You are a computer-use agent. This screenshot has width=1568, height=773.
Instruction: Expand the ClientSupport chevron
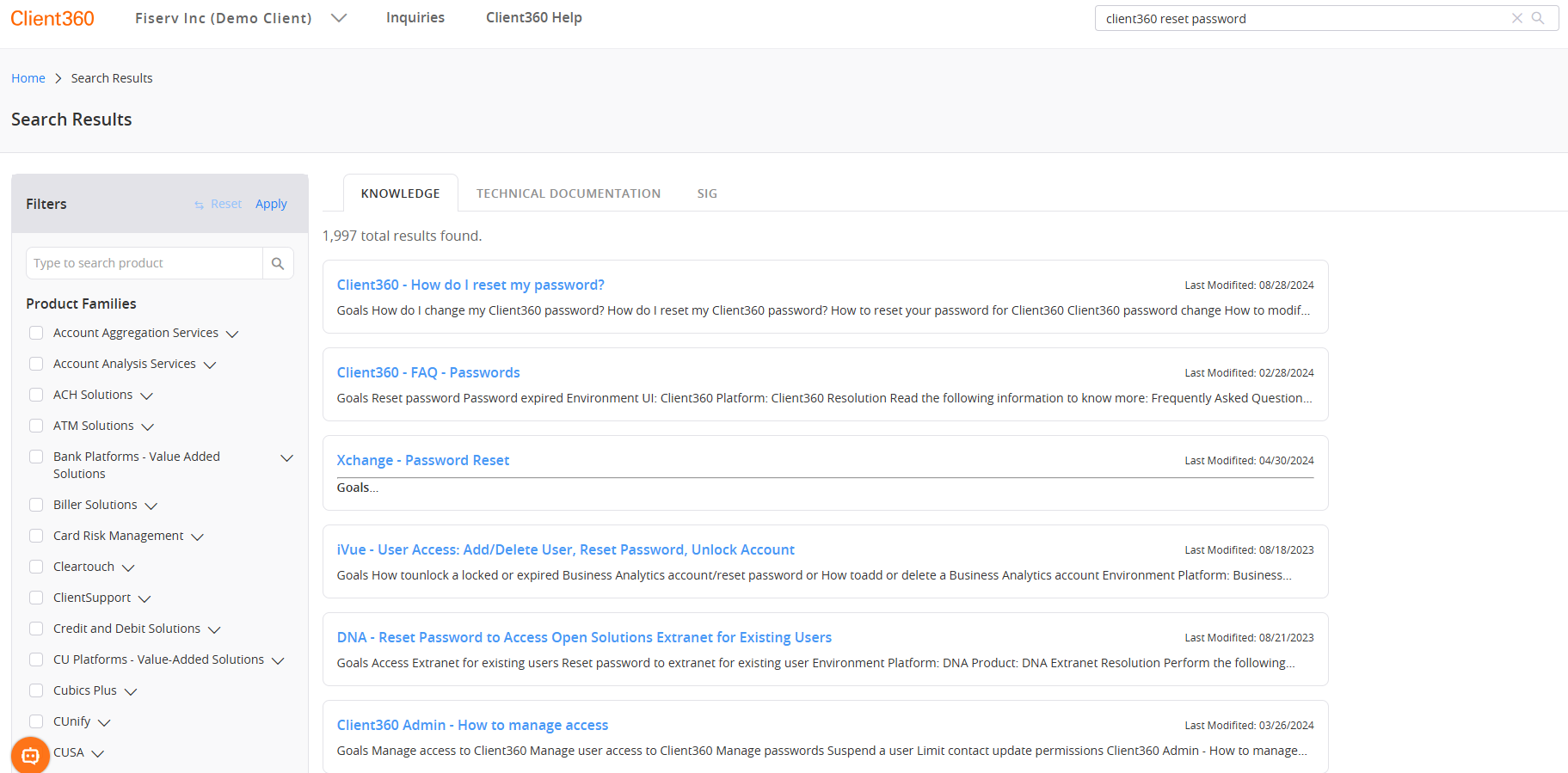tap(145, 598)
